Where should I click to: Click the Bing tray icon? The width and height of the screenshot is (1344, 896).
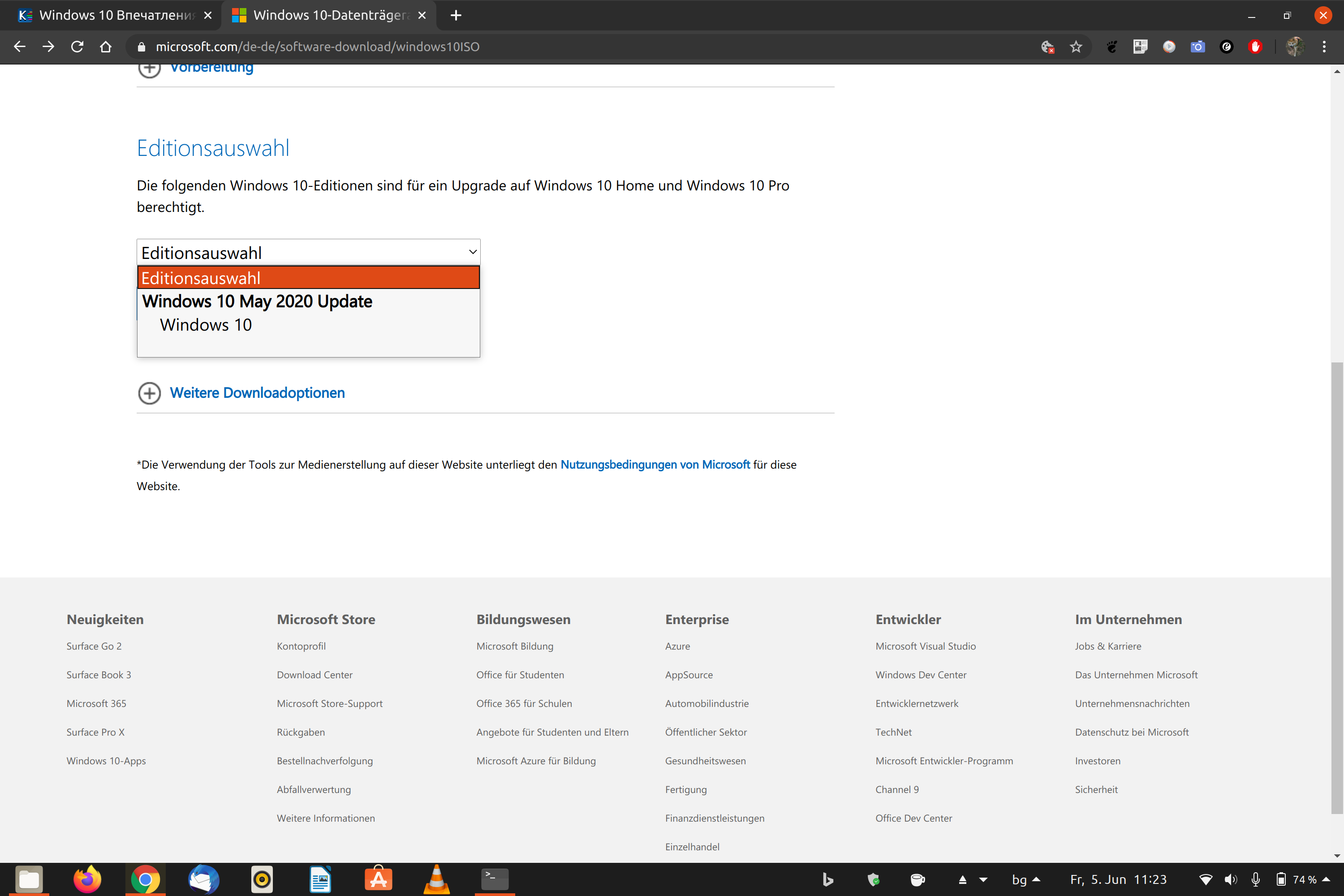tap(828, 879)
